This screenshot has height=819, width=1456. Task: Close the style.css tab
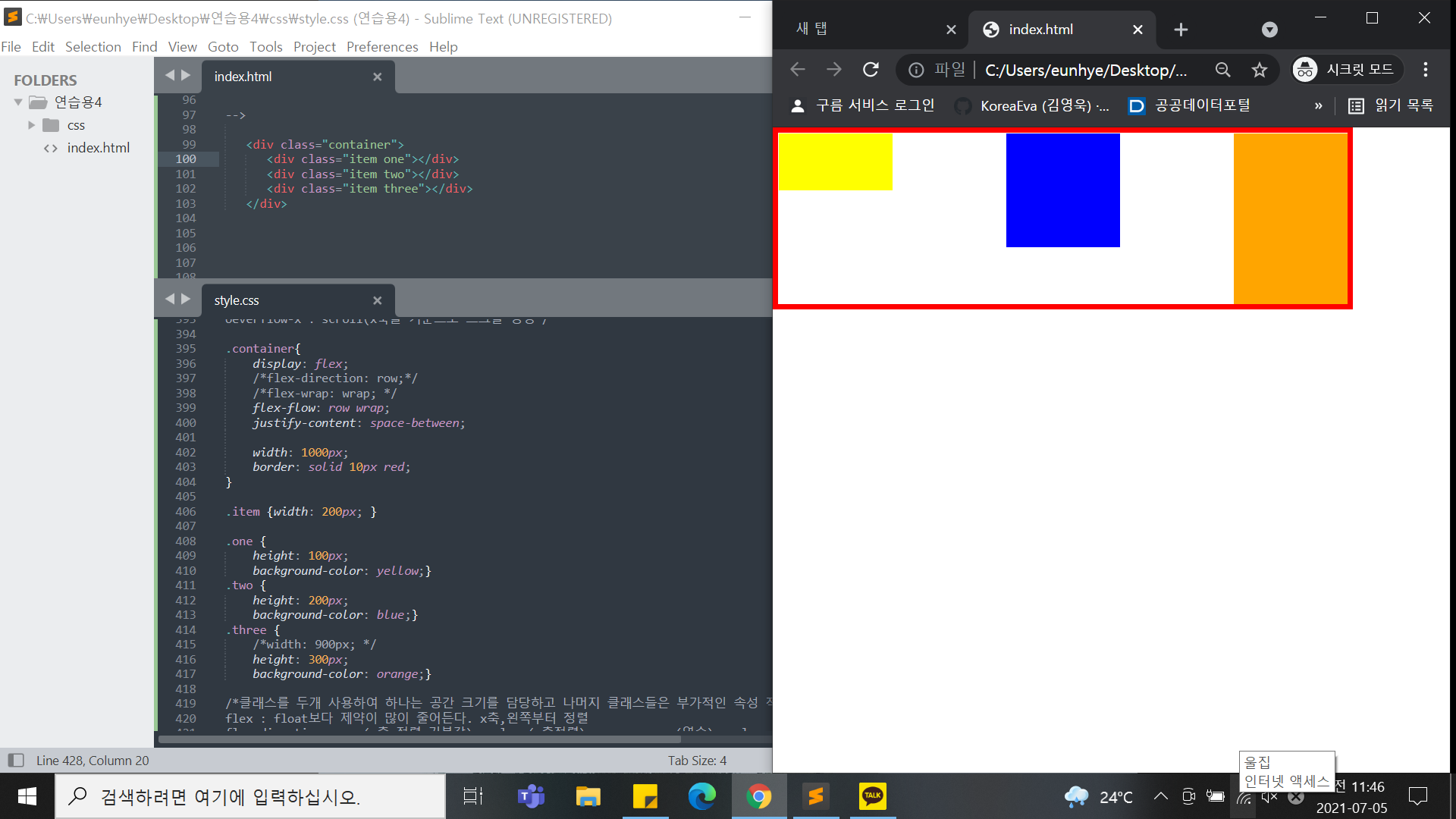[x=377, y=300]
